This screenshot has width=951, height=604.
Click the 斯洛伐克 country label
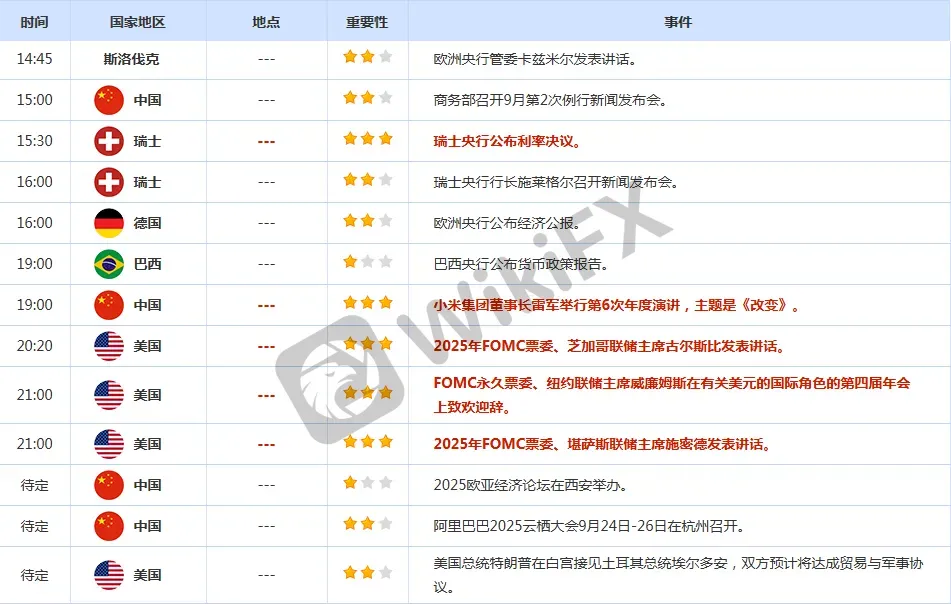pyautogui.click(x=131, y=59)
